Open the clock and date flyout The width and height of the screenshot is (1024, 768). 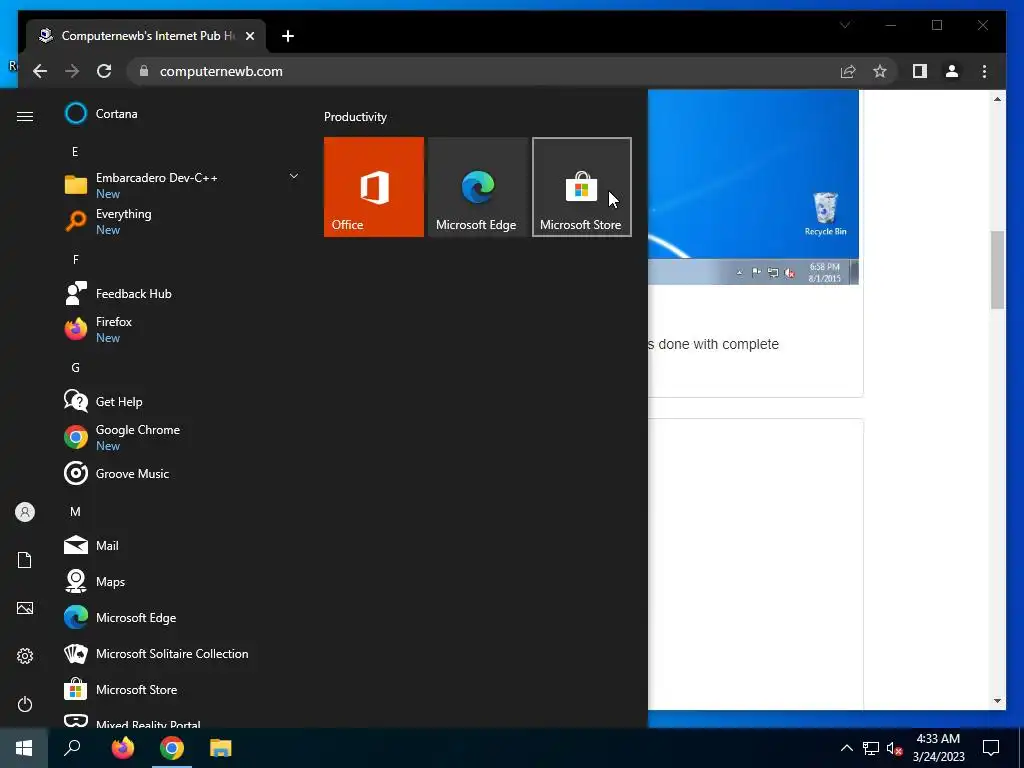point(938,748)
